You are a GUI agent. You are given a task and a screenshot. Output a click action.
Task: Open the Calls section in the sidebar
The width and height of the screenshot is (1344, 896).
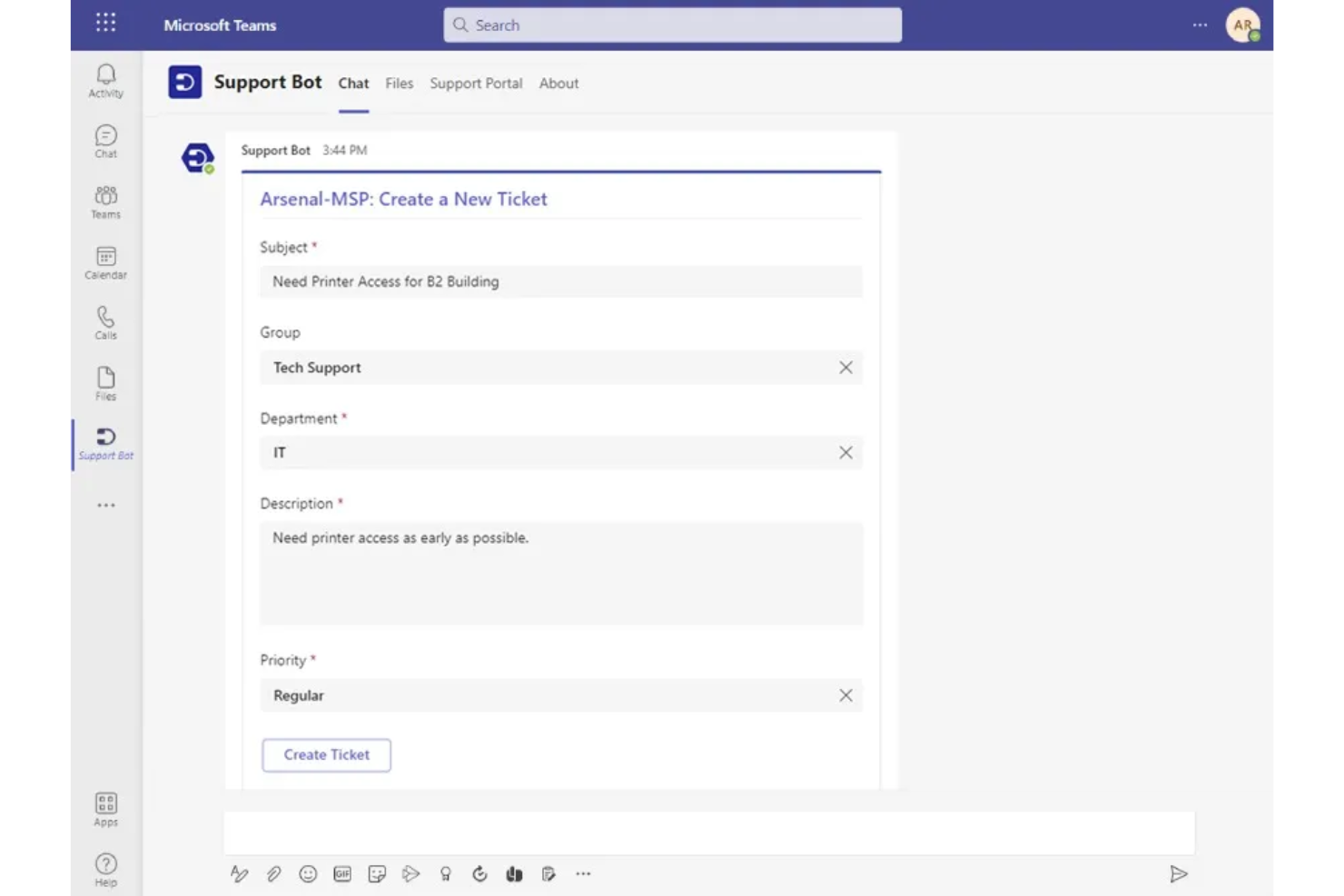point(105,322)
